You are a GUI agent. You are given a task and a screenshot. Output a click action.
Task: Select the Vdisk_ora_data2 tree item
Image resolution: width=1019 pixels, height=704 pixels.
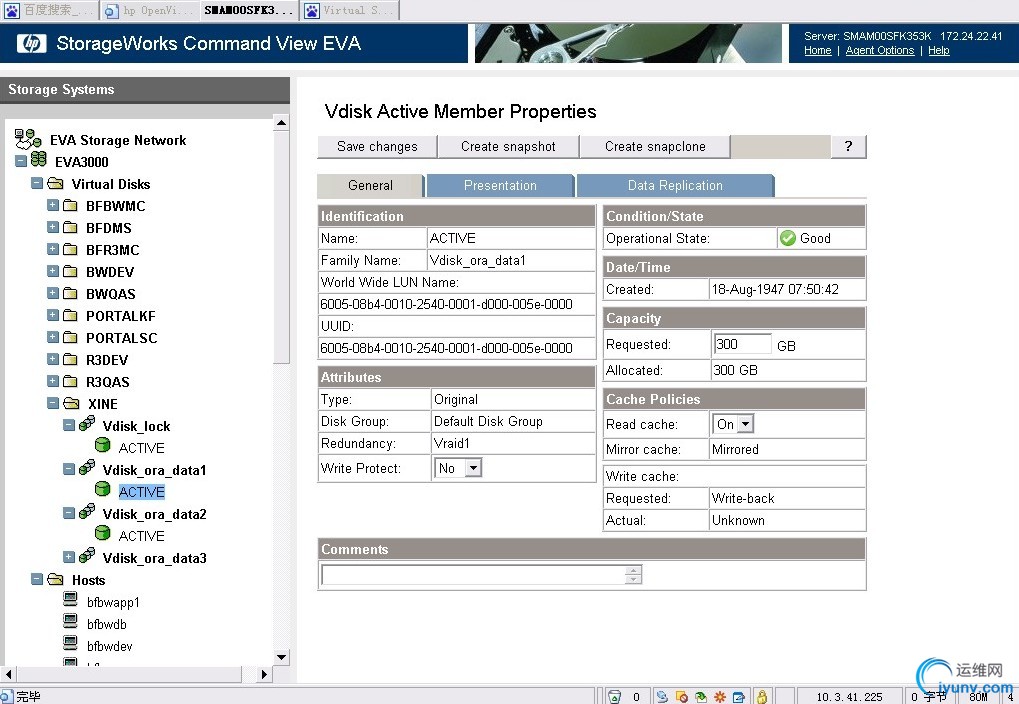pos(155,514)
